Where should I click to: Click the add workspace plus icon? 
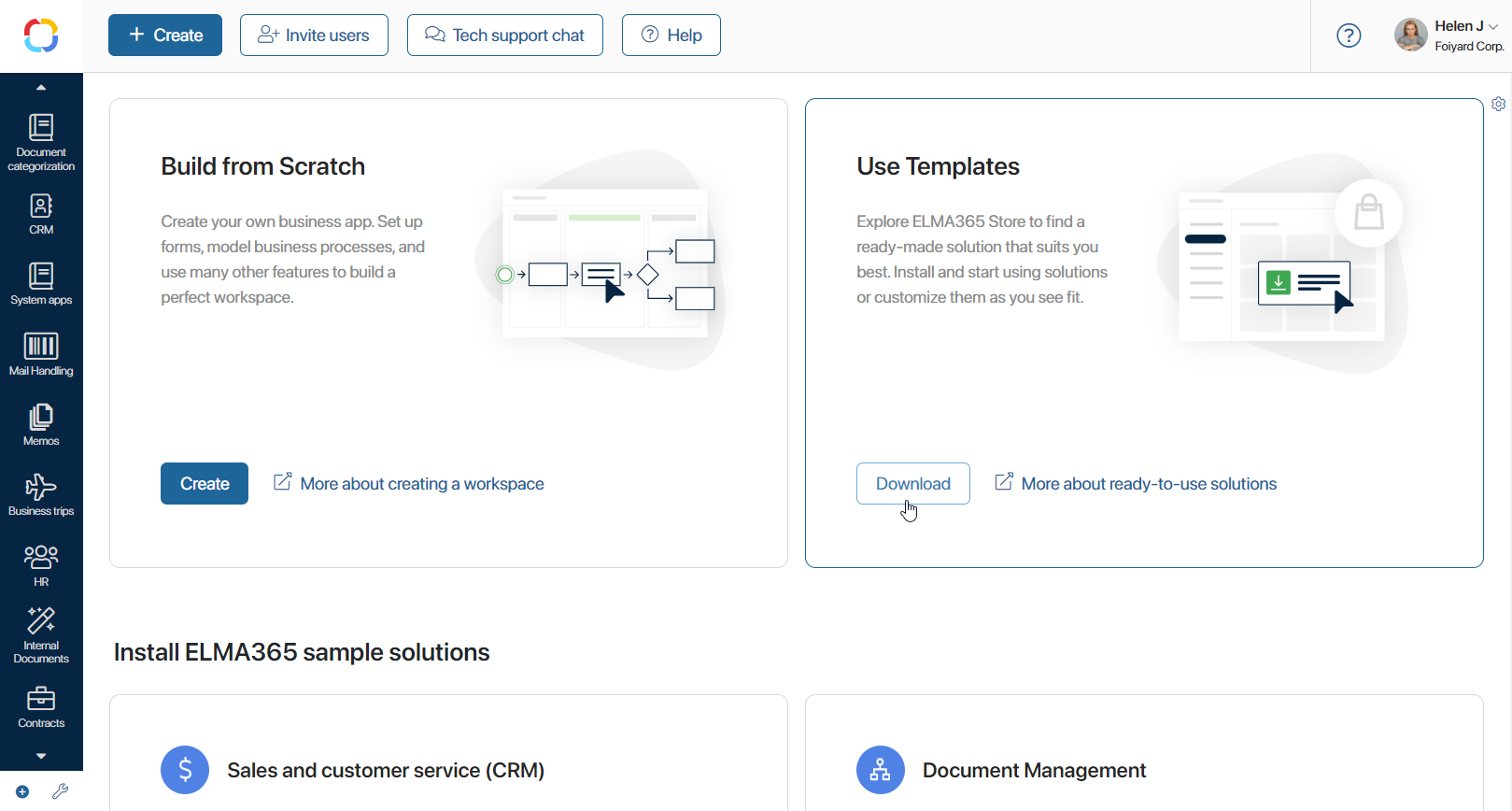tap(22, 791)
